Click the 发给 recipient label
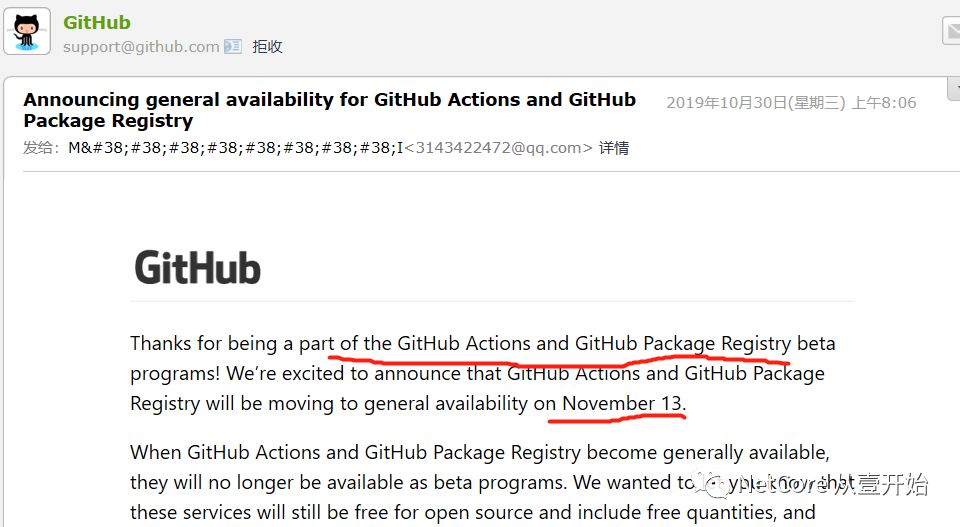 [41, 148]
